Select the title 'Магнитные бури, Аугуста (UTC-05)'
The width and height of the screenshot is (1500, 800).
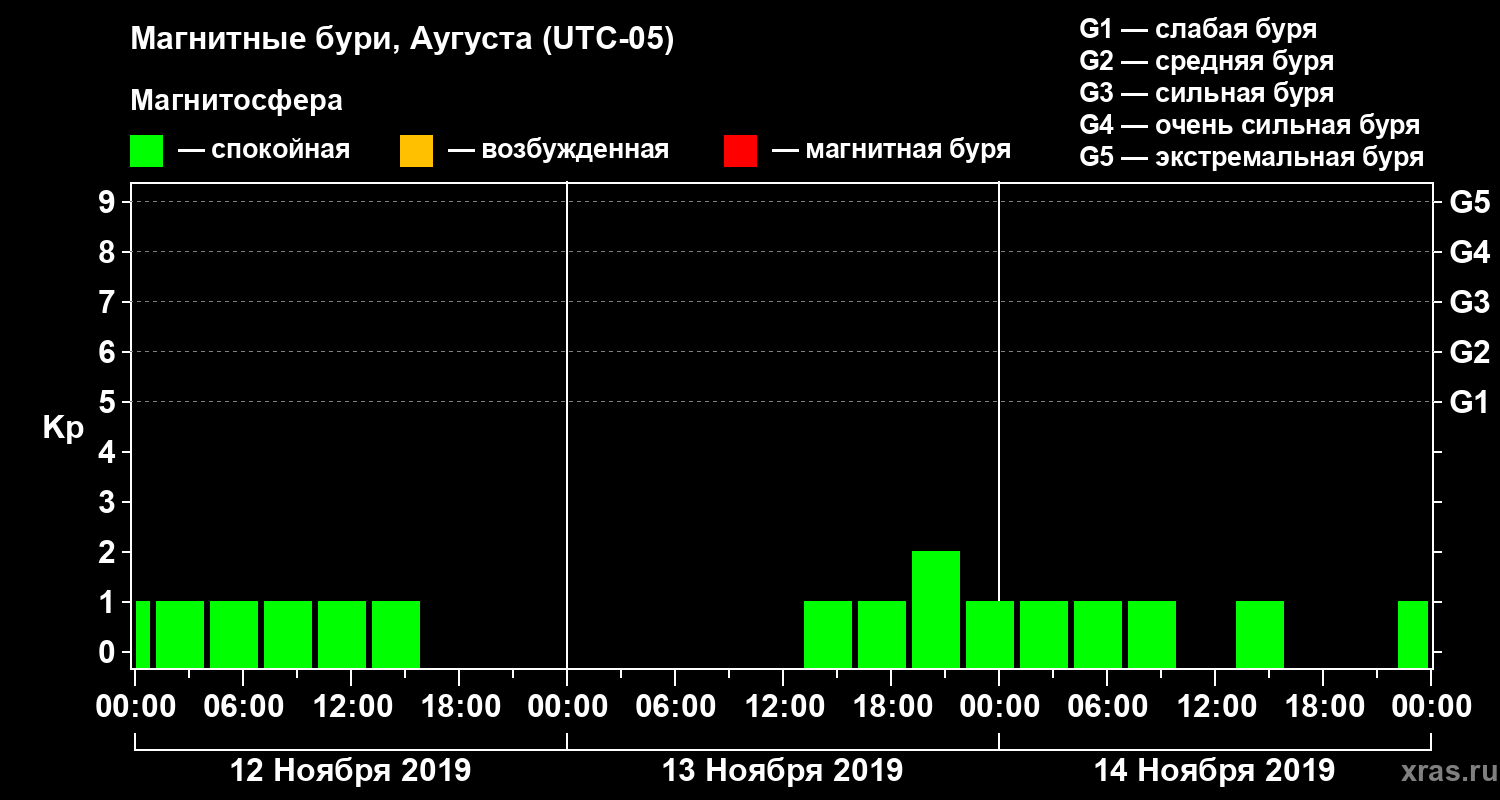click(403, 41)
